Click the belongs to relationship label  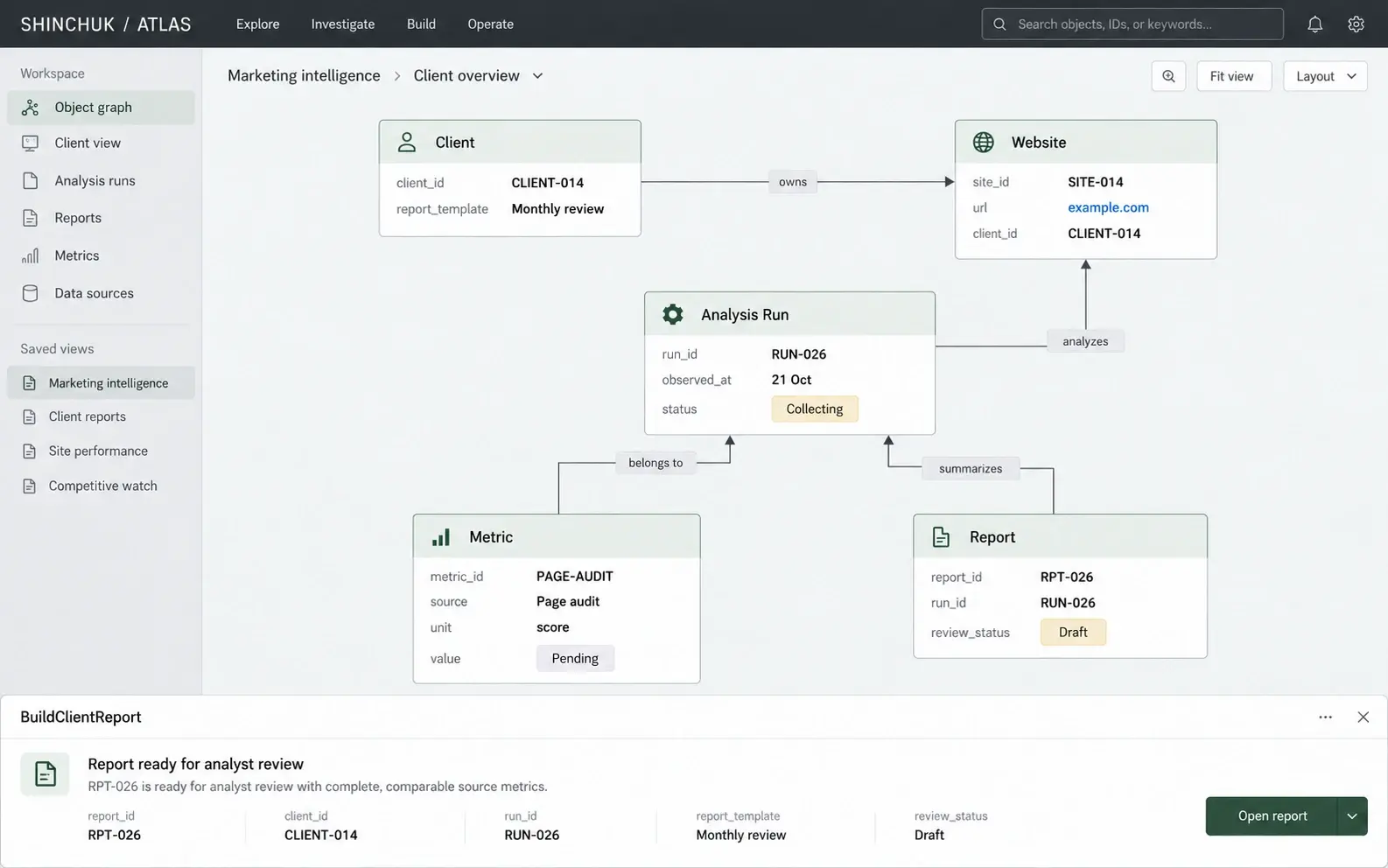pos(655,463)
